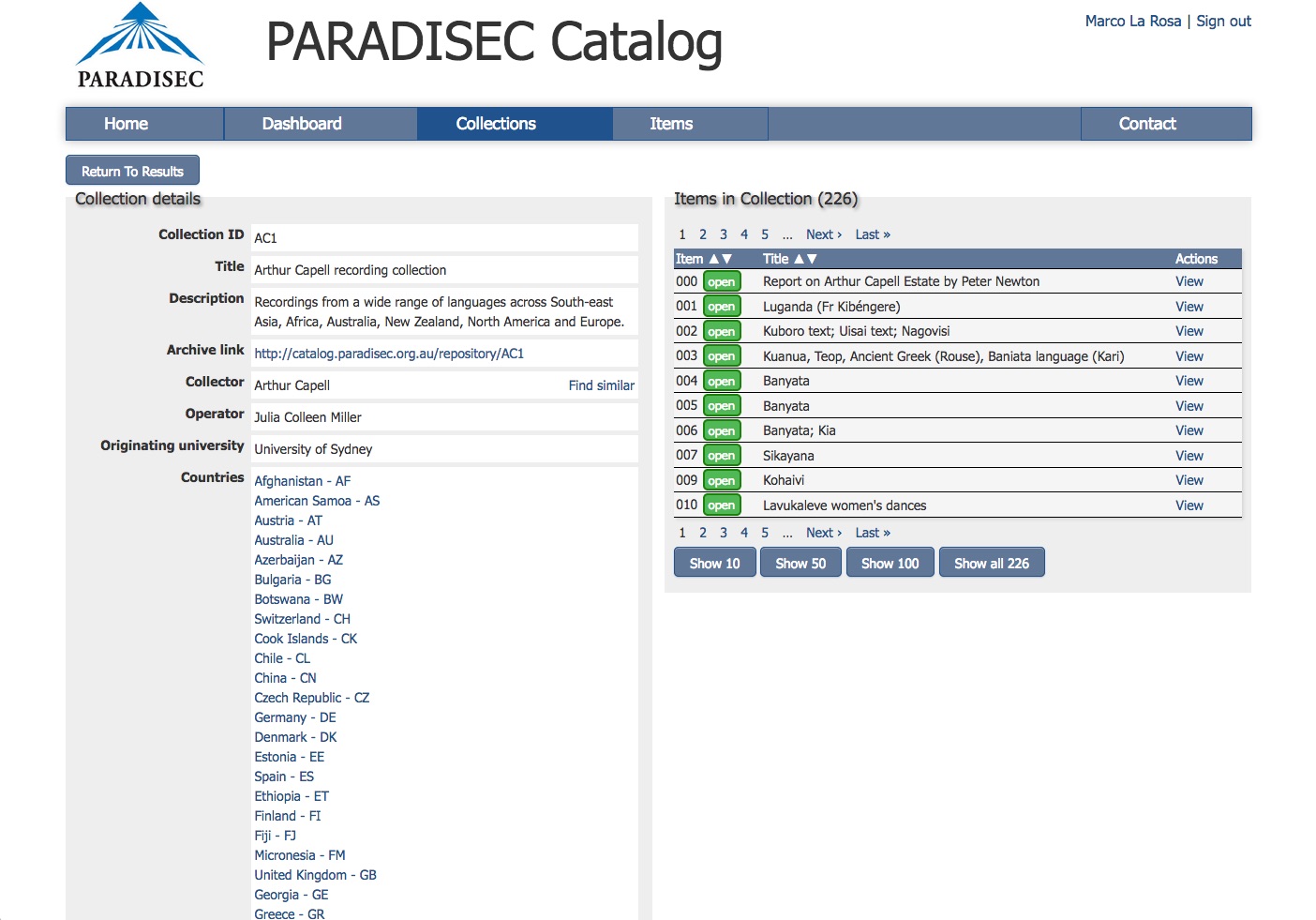Click open badge for item 003
1316x920 pixels.
tap(722, 356)
